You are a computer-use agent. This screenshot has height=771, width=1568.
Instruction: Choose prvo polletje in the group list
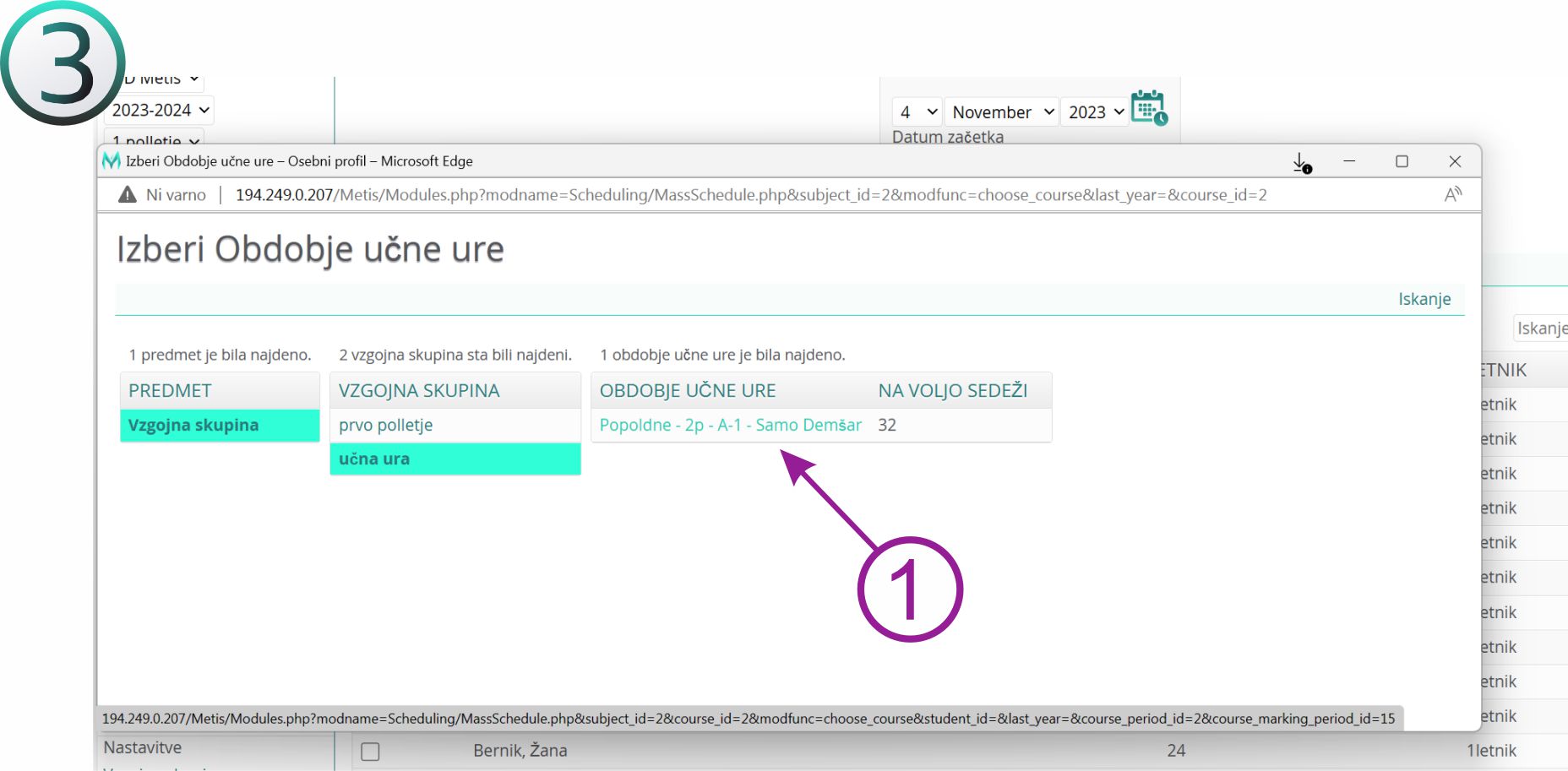386,425
